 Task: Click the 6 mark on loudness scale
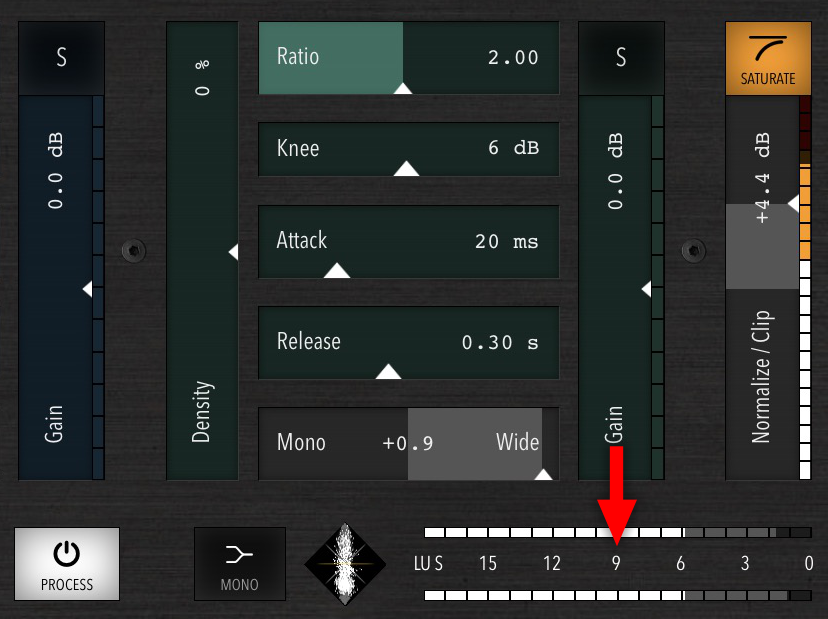681,564
